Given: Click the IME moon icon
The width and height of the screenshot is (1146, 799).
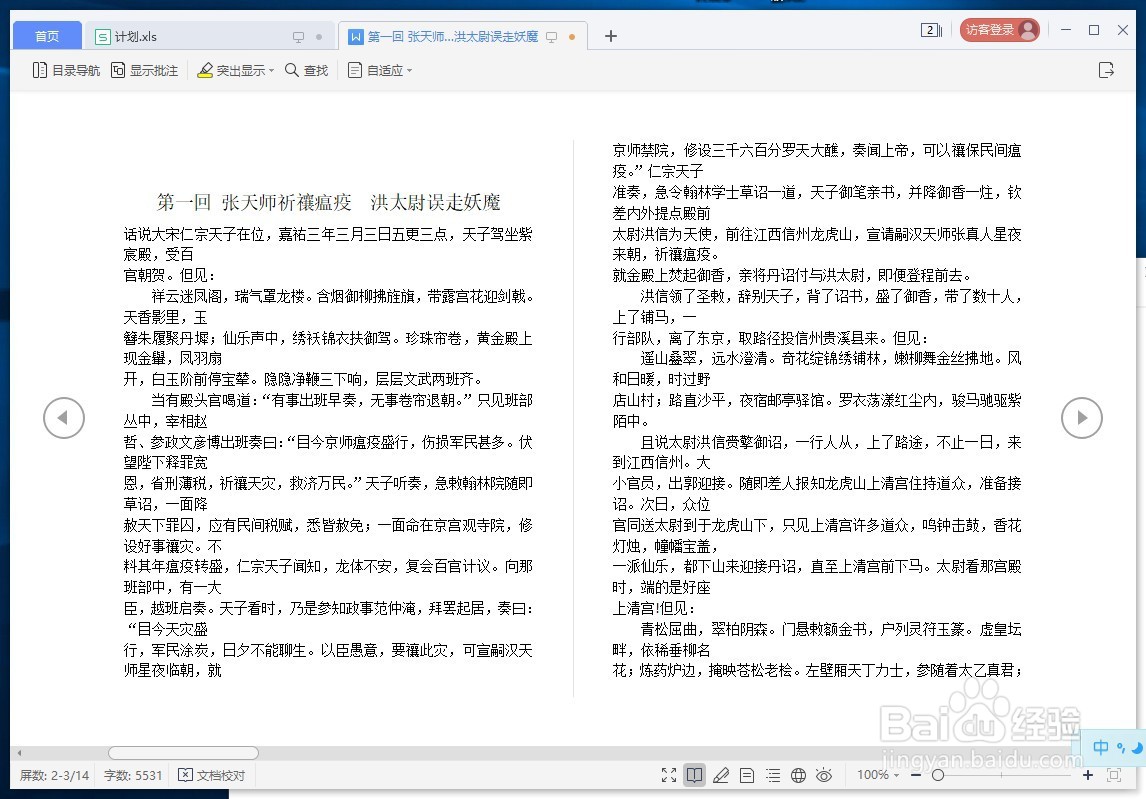Looking at the screenshot, I should [1137, 748].
